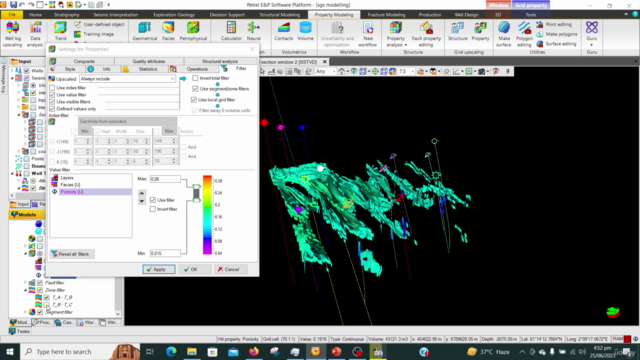
Task: Open the property Calculator
Action: point(231,31)
